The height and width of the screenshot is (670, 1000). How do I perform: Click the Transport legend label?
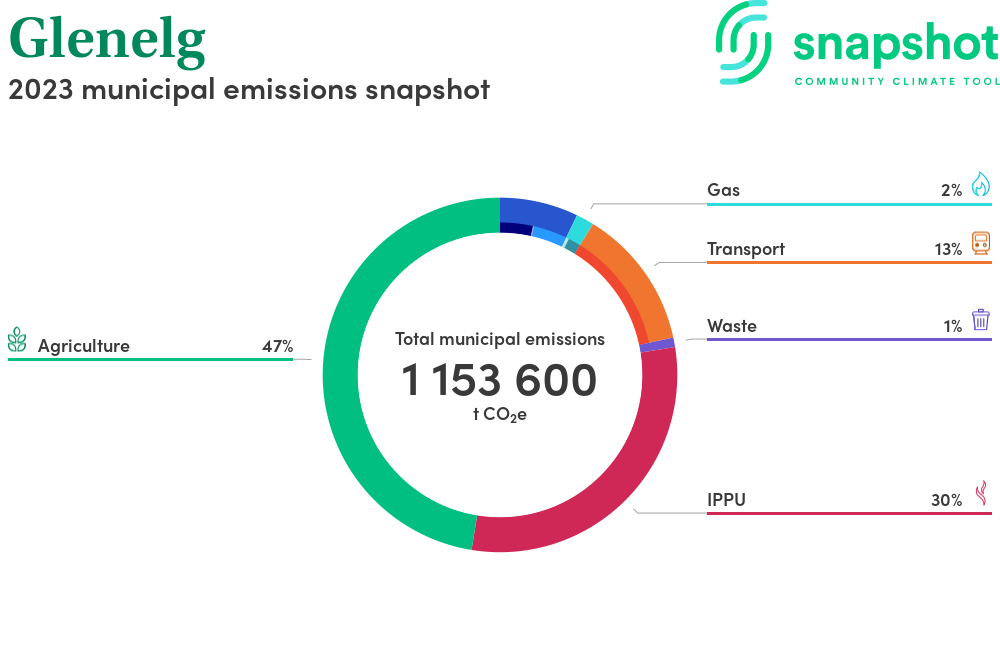coord(745,249)
